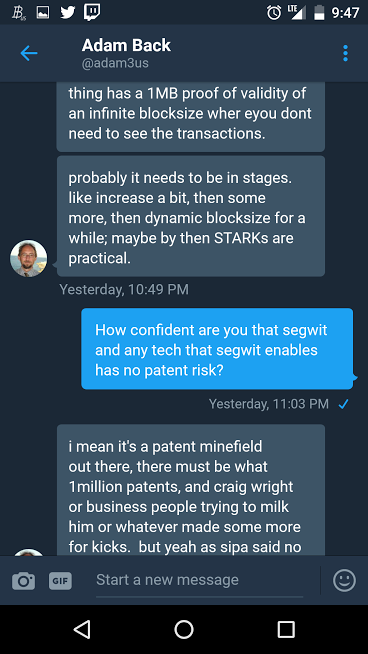
Task: Tap the Android back navigation button
Action: 82,629
